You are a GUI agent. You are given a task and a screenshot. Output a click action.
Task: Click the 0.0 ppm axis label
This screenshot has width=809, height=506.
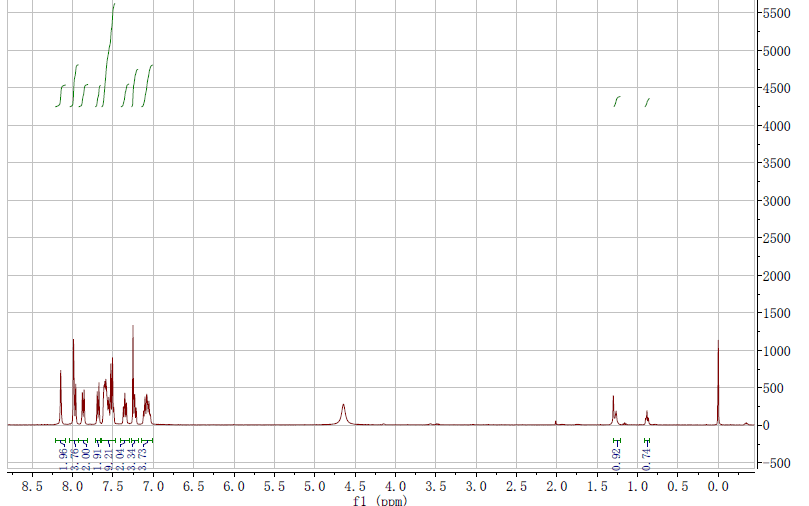click(x=718, y=486)
